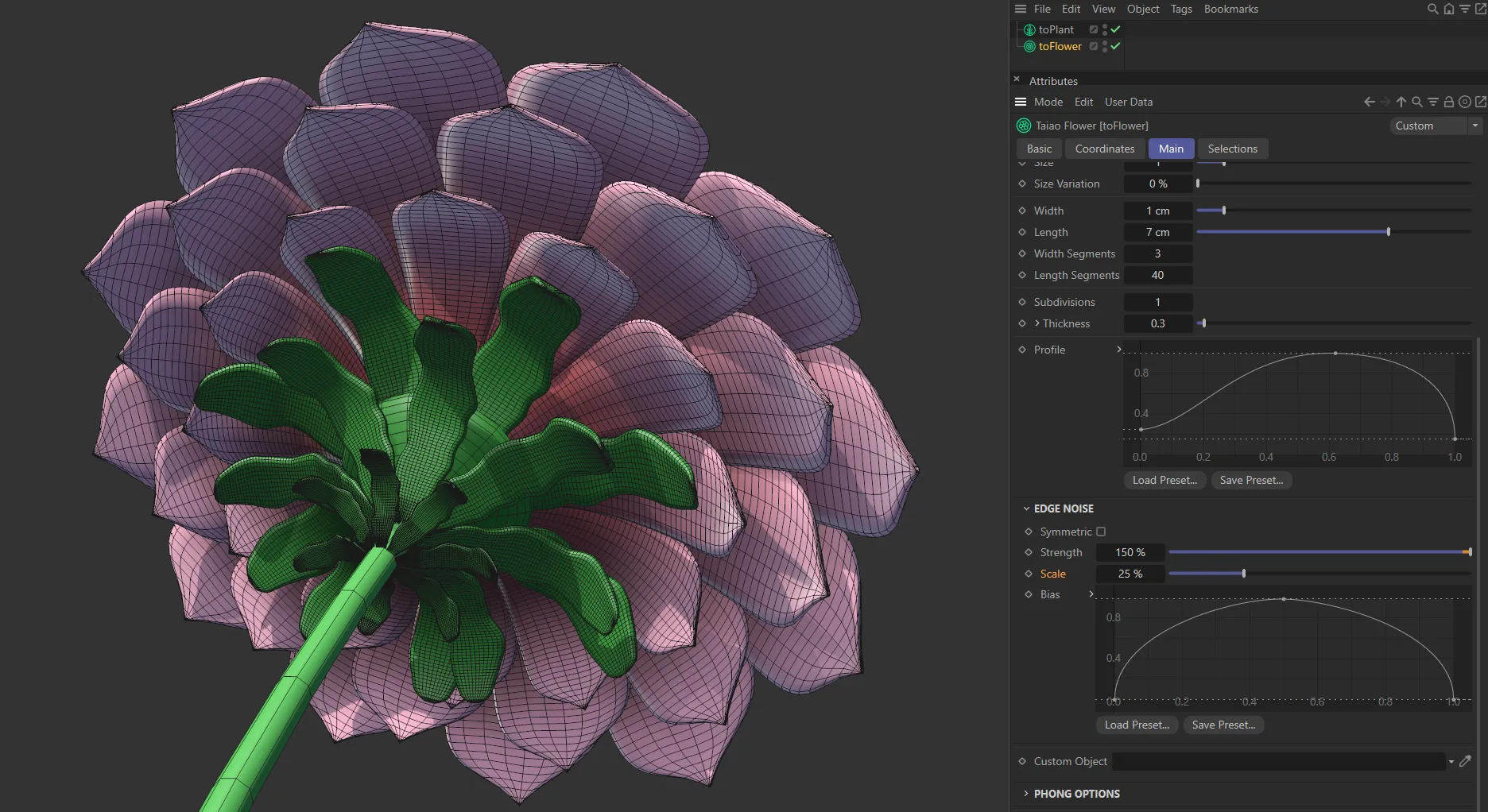Lock the Attributes panel
Viewport: 1488px width, 812px height.
(x=1449, y=102)
